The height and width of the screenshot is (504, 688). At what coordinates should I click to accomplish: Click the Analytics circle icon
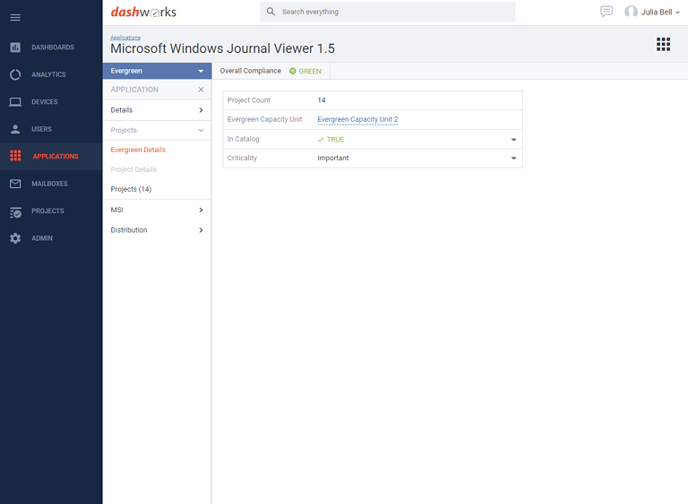[15, 75]
